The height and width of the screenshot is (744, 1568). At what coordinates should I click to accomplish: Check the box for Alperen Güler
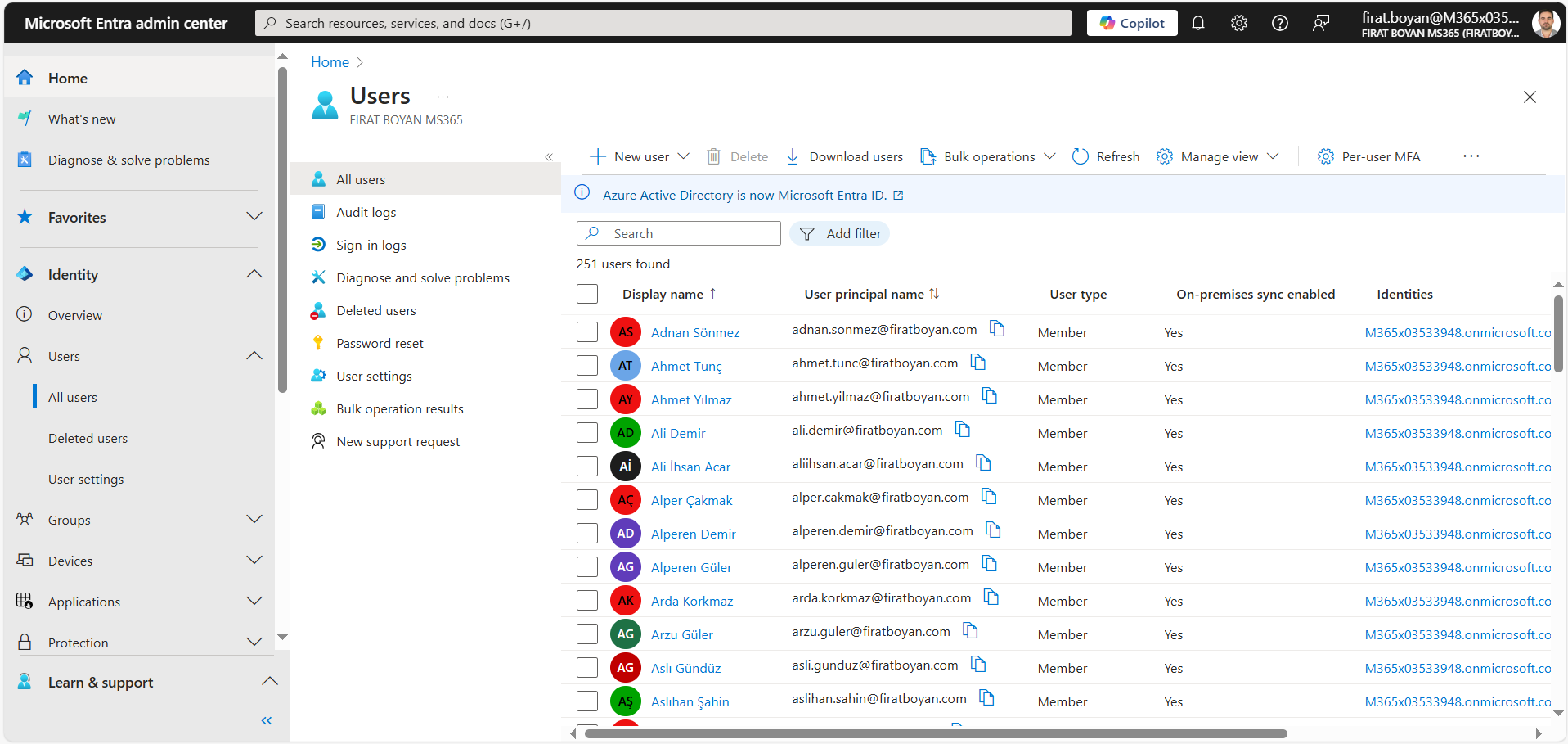pyautogui.click(x=587, y=567)
